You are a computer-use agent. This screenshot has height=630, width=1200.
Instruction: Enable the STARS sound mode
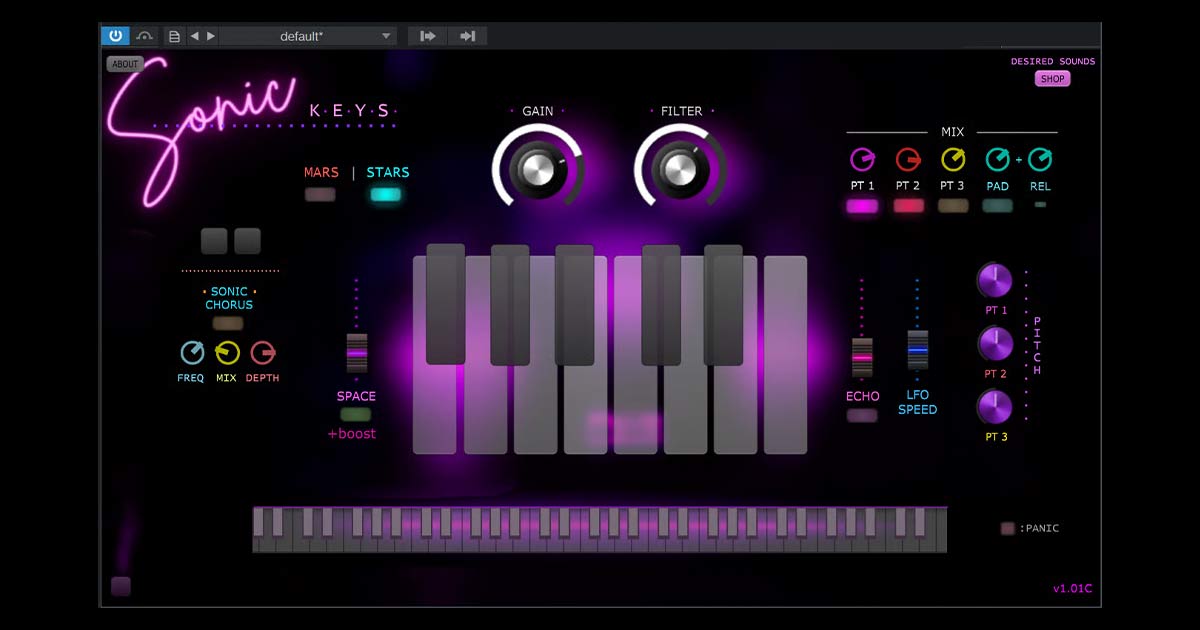click(386, 196)
